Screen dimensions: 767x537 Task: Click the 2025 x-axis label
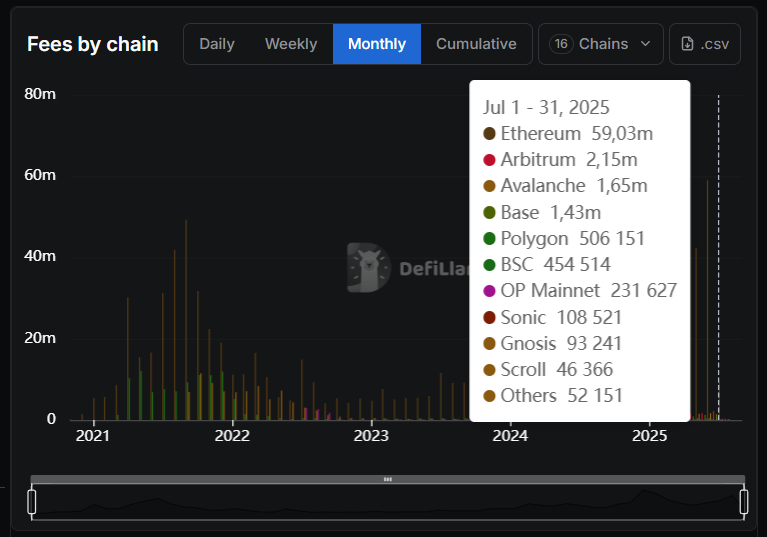[x=650, y=436]
